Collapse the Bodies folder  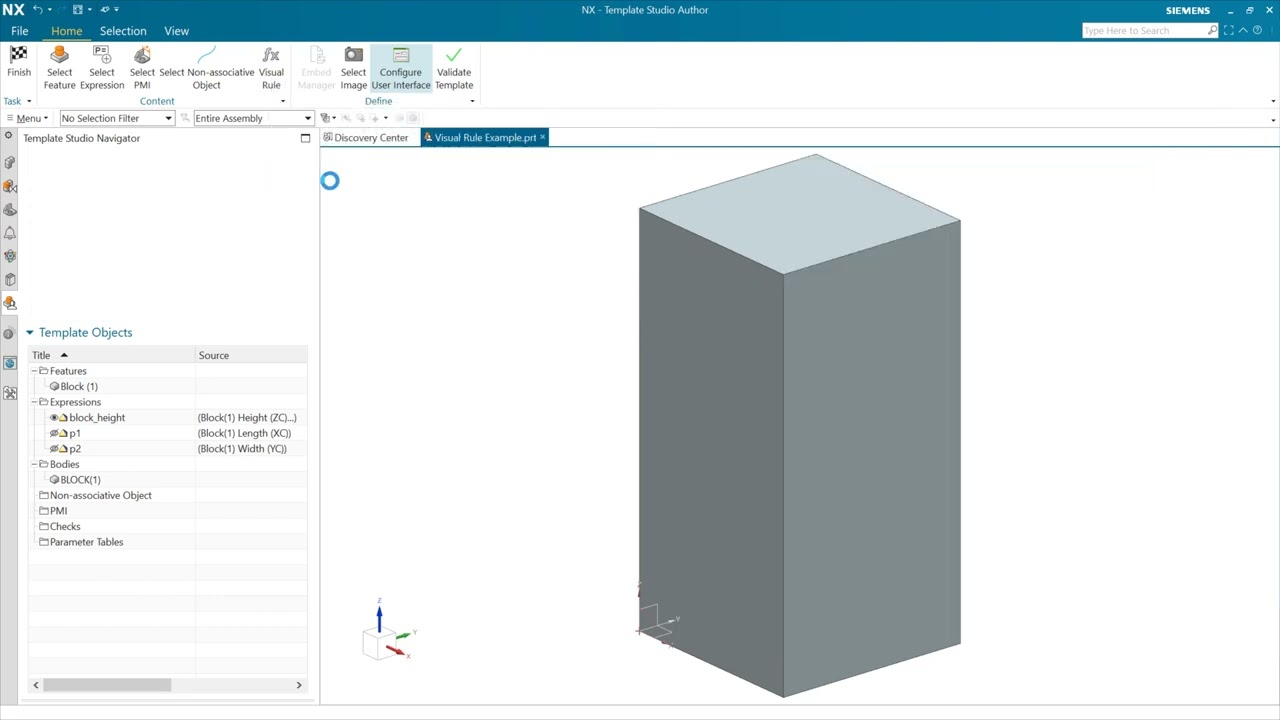[x=34, y=464]
